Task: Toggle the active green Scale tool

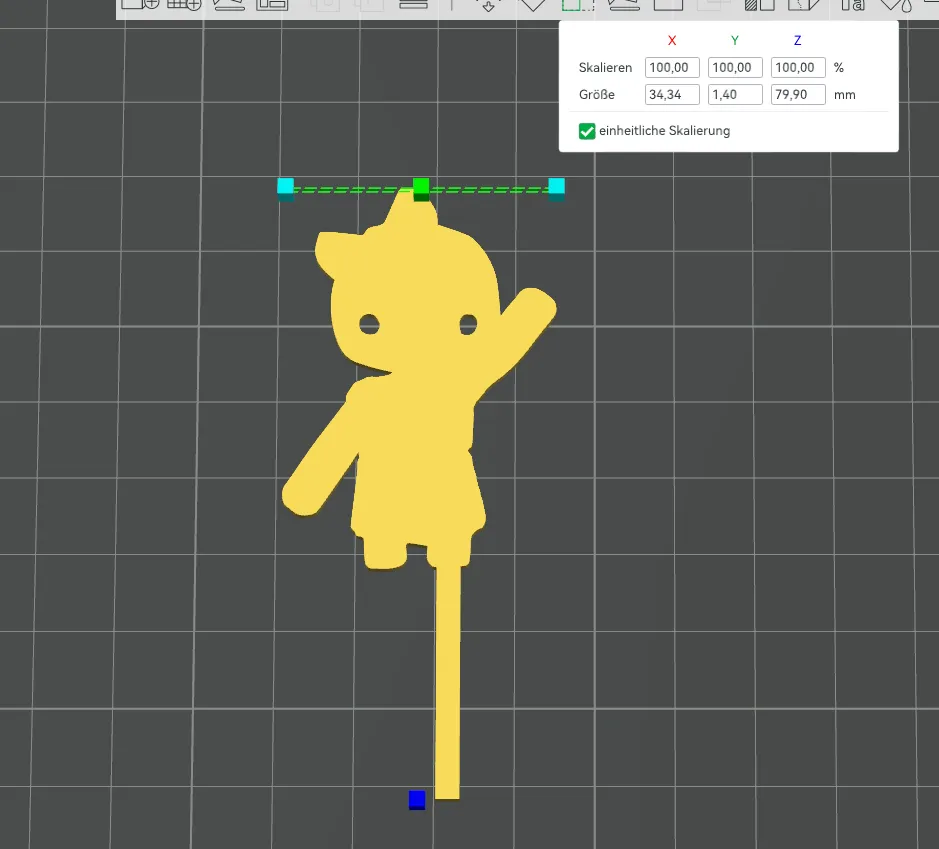Action: coord(578,5)
